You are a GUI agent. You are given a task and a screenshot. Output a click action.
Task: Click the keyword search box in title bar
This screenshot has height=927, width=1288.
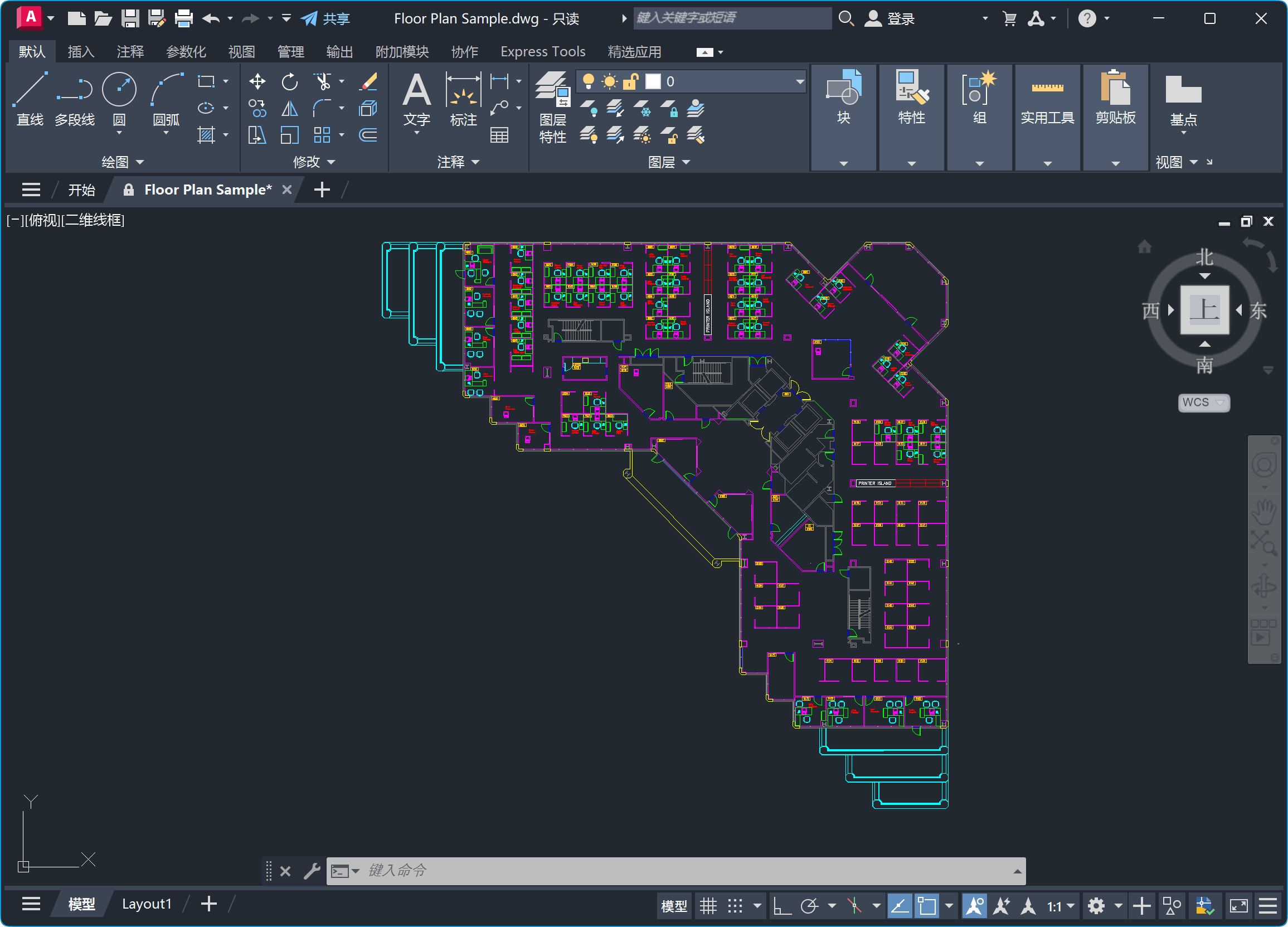coord(731,18)
